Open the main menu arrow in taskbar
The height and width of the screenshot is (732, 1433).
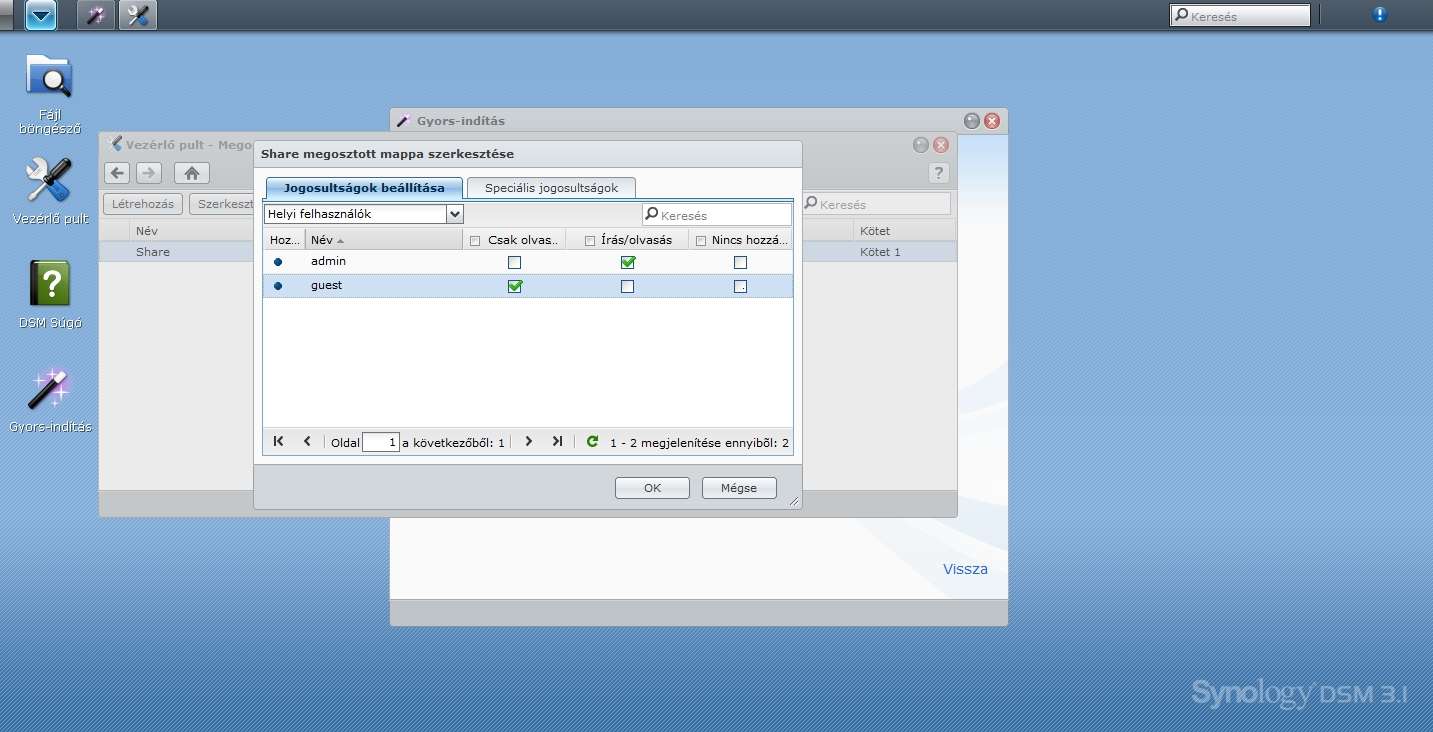click(x=41, y=15)
